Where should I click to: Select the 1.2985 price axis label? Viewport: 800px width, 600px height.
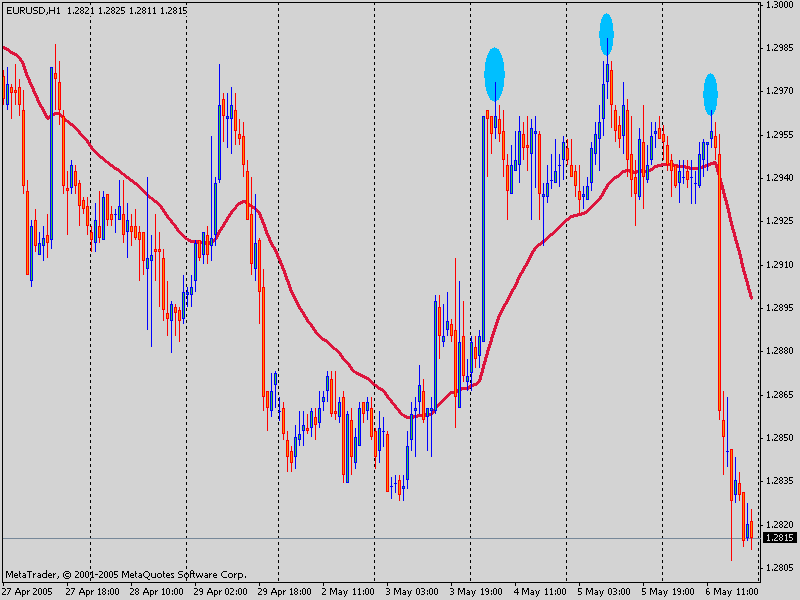coord(780,48)
